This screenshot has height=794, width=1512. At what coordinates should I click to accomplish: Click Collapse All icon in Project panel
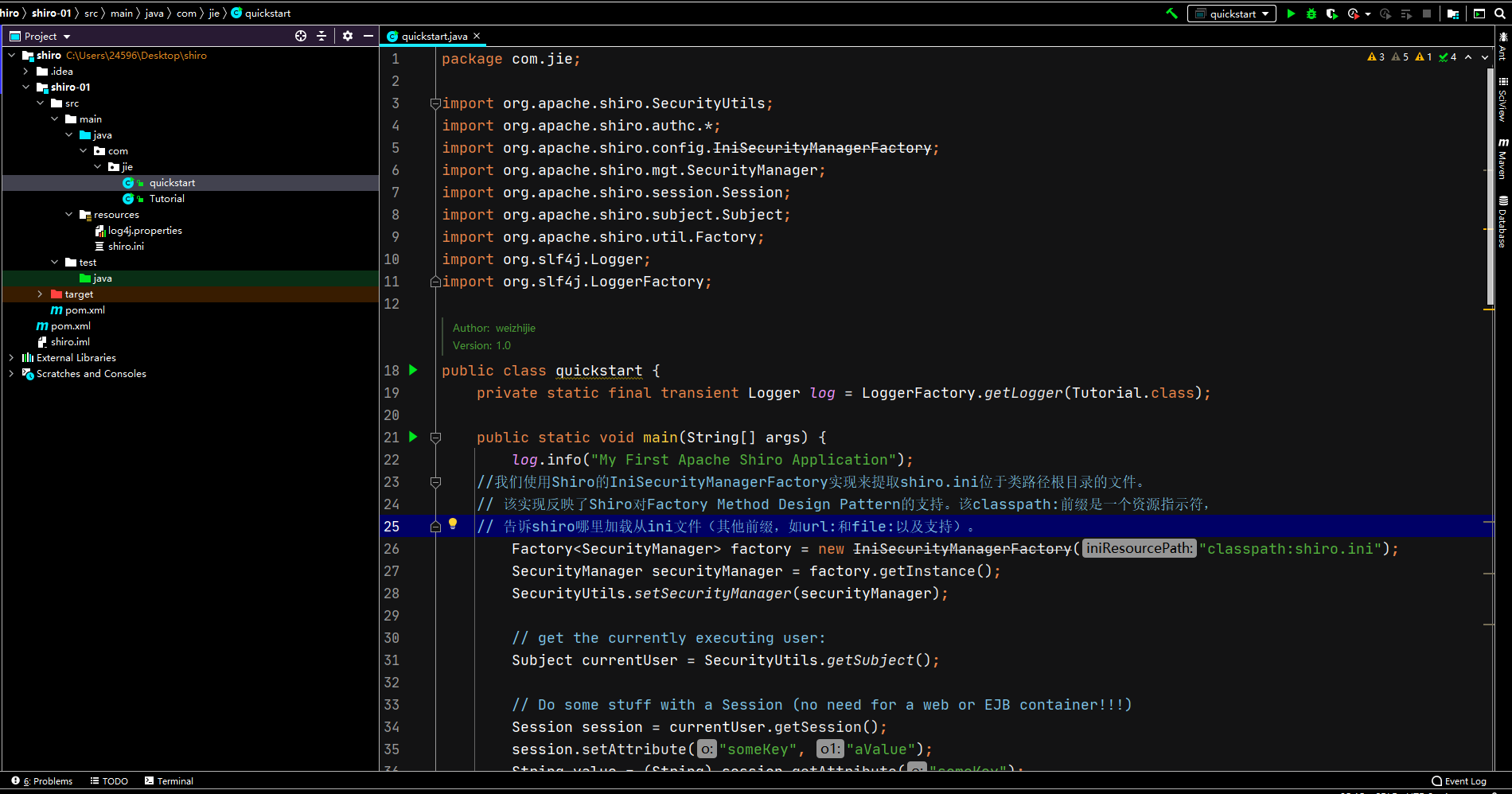(x=321, y=36)
